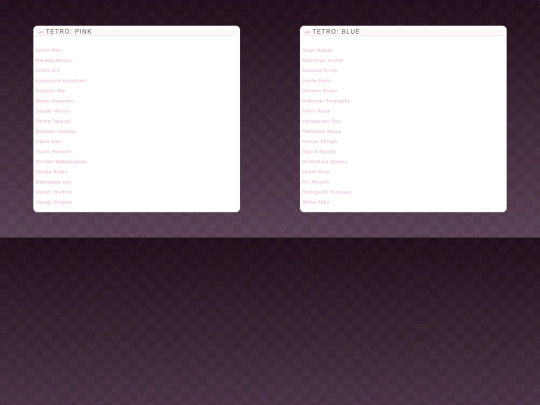Open the Shishikura Osamu link
The image size is (540, 405).
[325, 162]
